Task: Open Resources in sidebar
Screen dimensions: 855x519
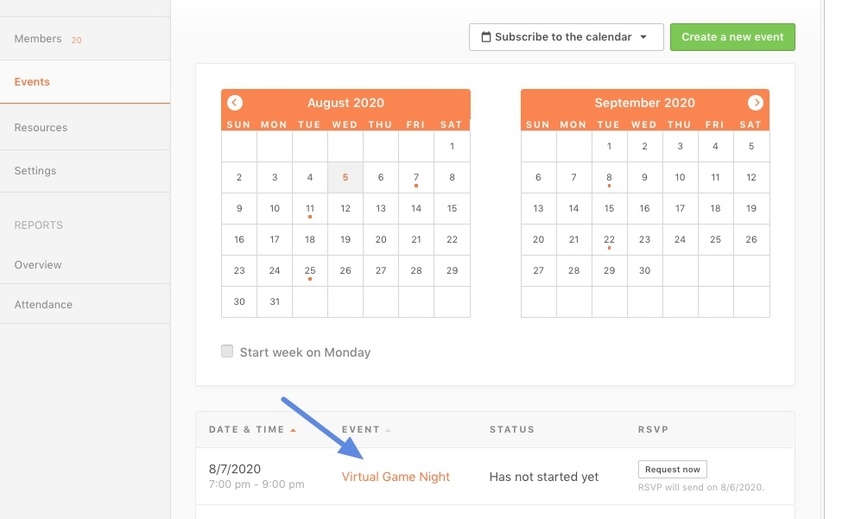Action: pos(41,128)
